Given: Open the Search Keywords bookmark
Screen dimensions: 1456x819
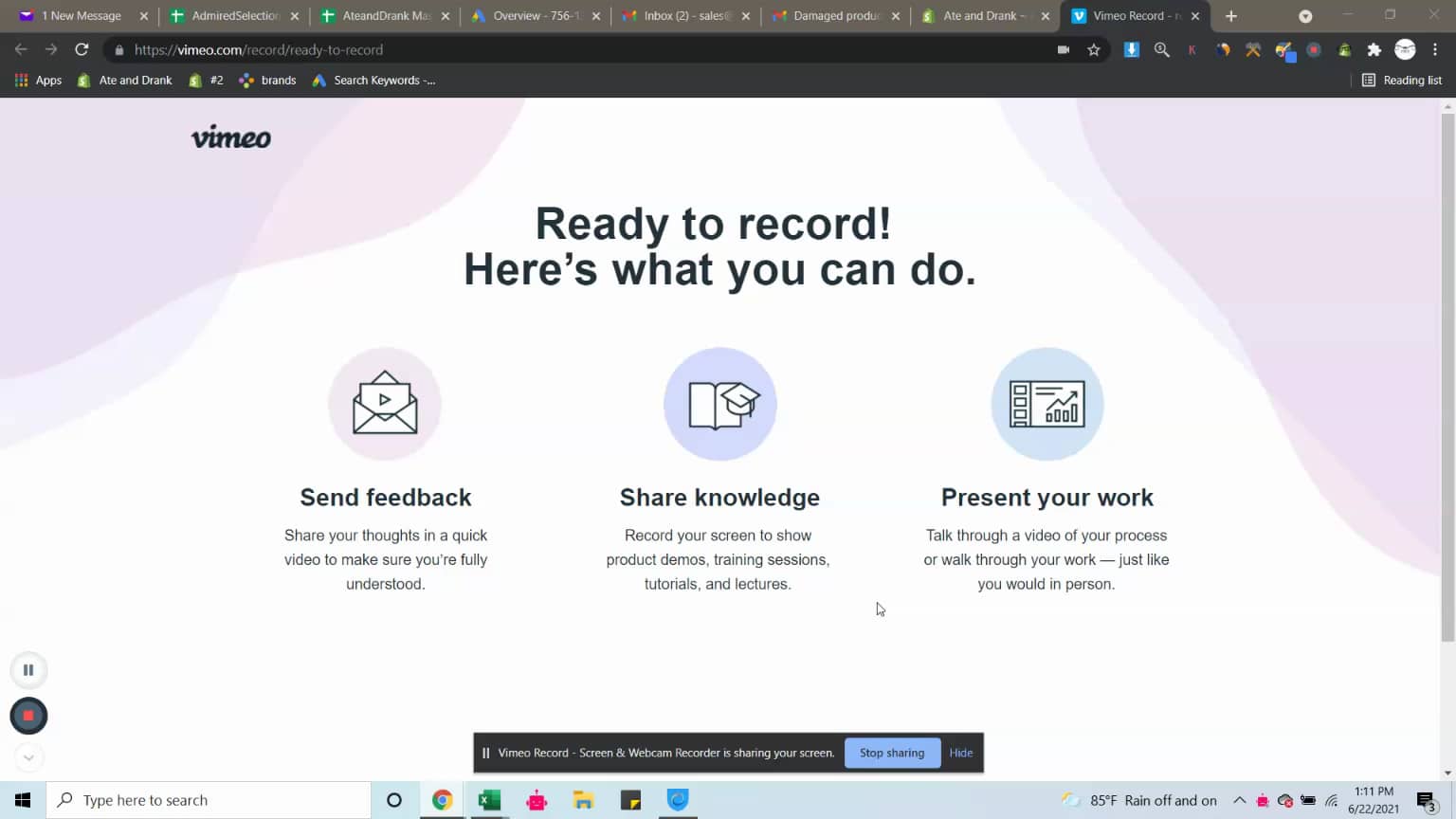Looking at the screenshot, I should coord(373,81).
